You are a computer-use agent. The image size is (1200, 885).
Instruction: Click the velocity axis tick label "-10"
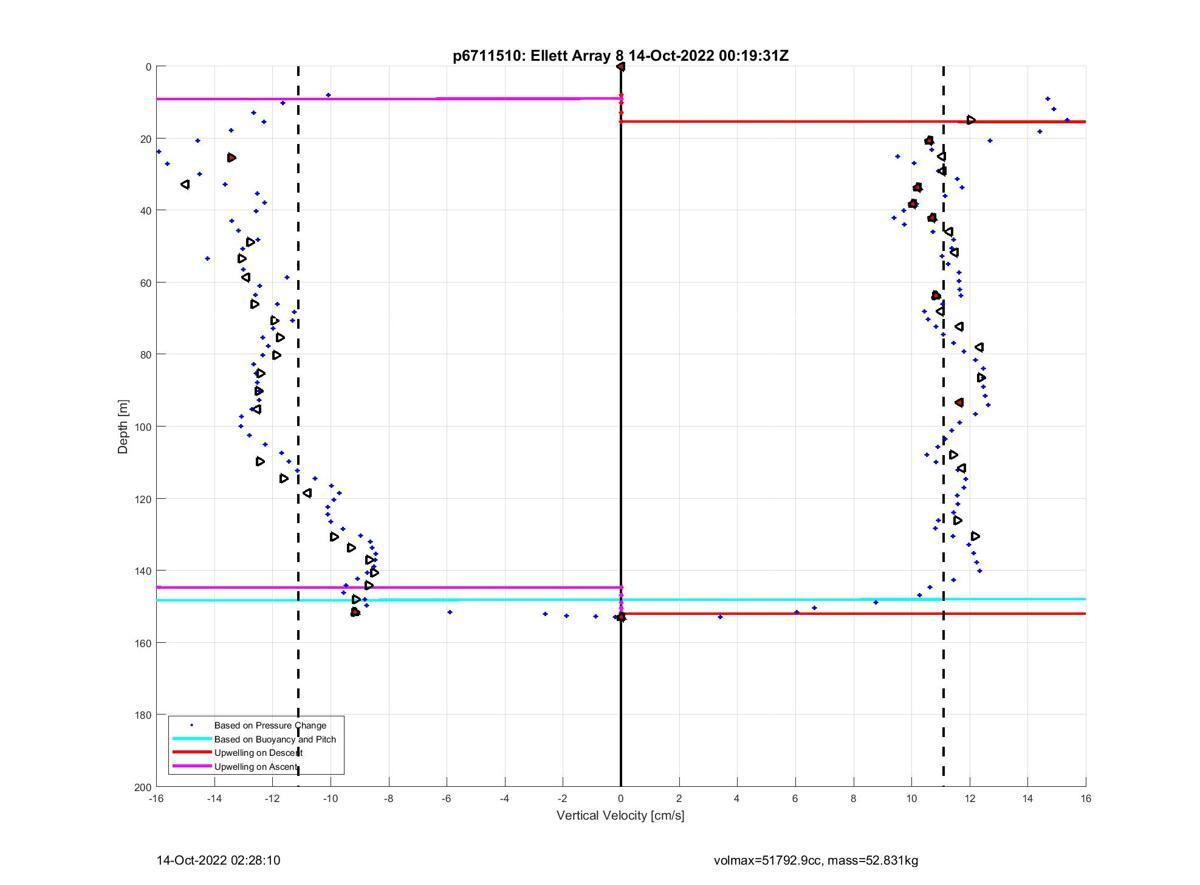click(x=330, y=799)
